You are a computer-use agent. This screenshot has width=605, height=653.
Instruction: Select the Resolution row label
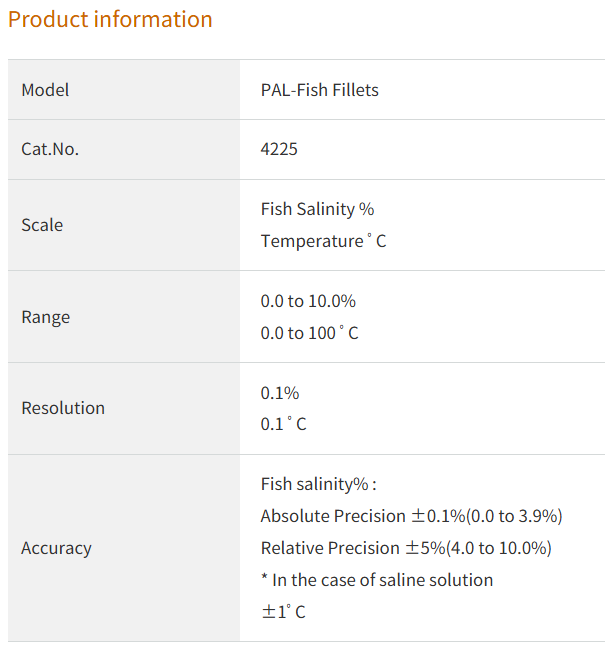(63, 408)
